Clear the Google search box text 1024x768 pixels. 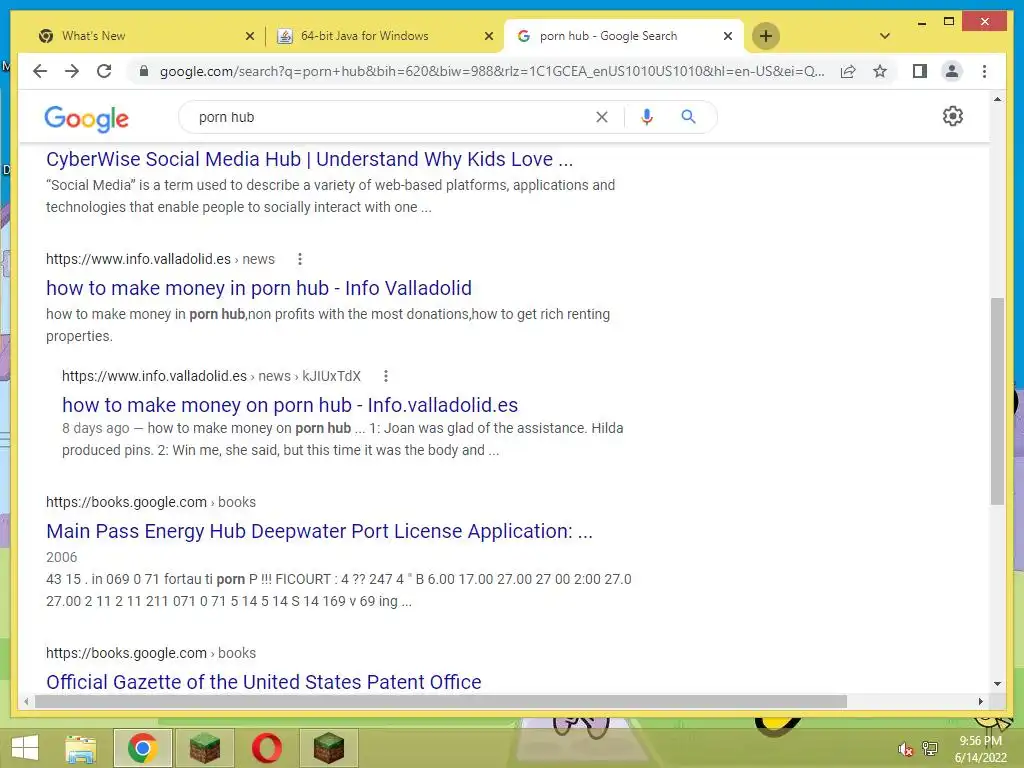pos(601,117)
